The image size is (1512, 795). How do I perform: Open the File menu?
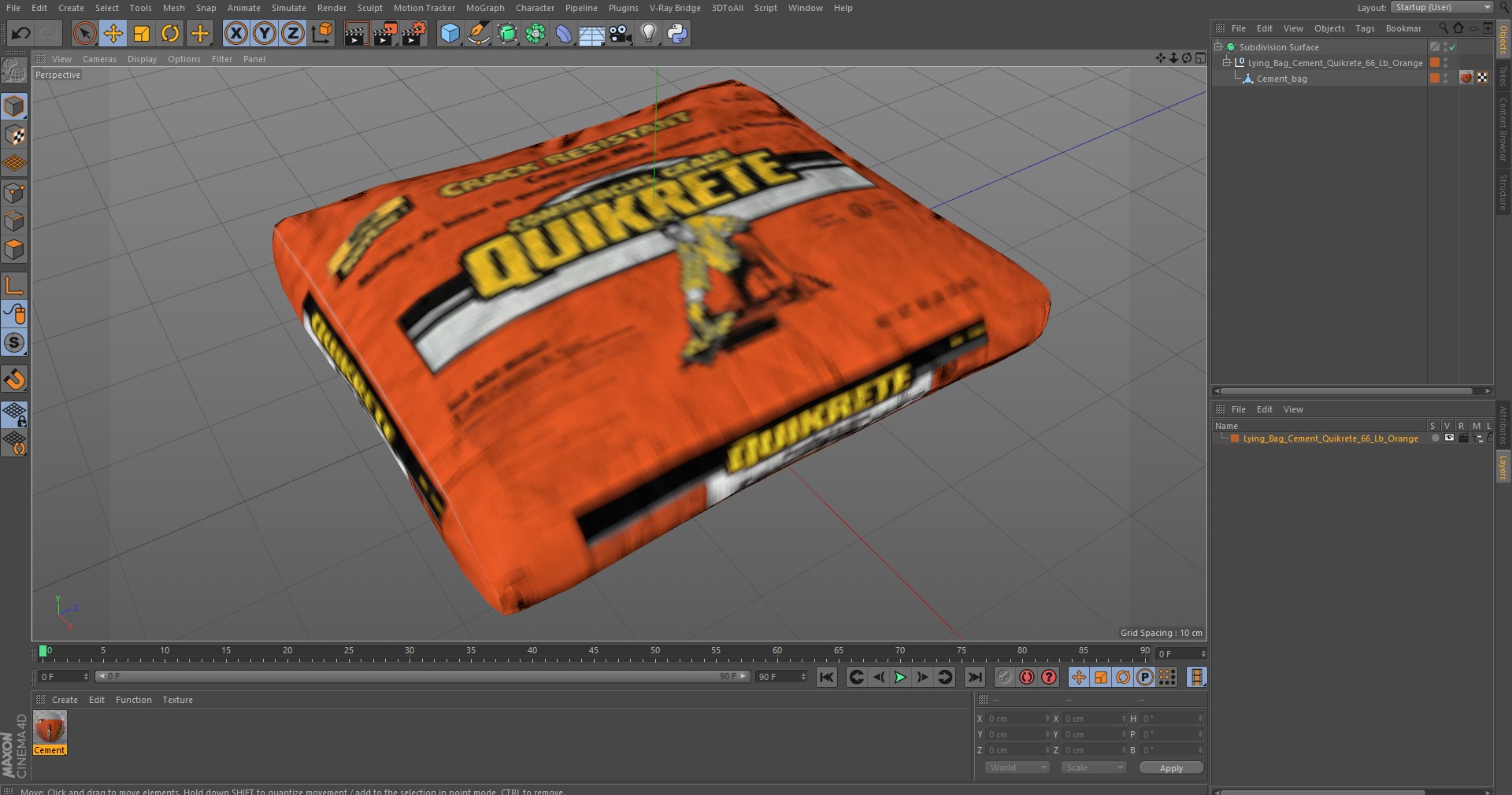[x=13, y=8]
